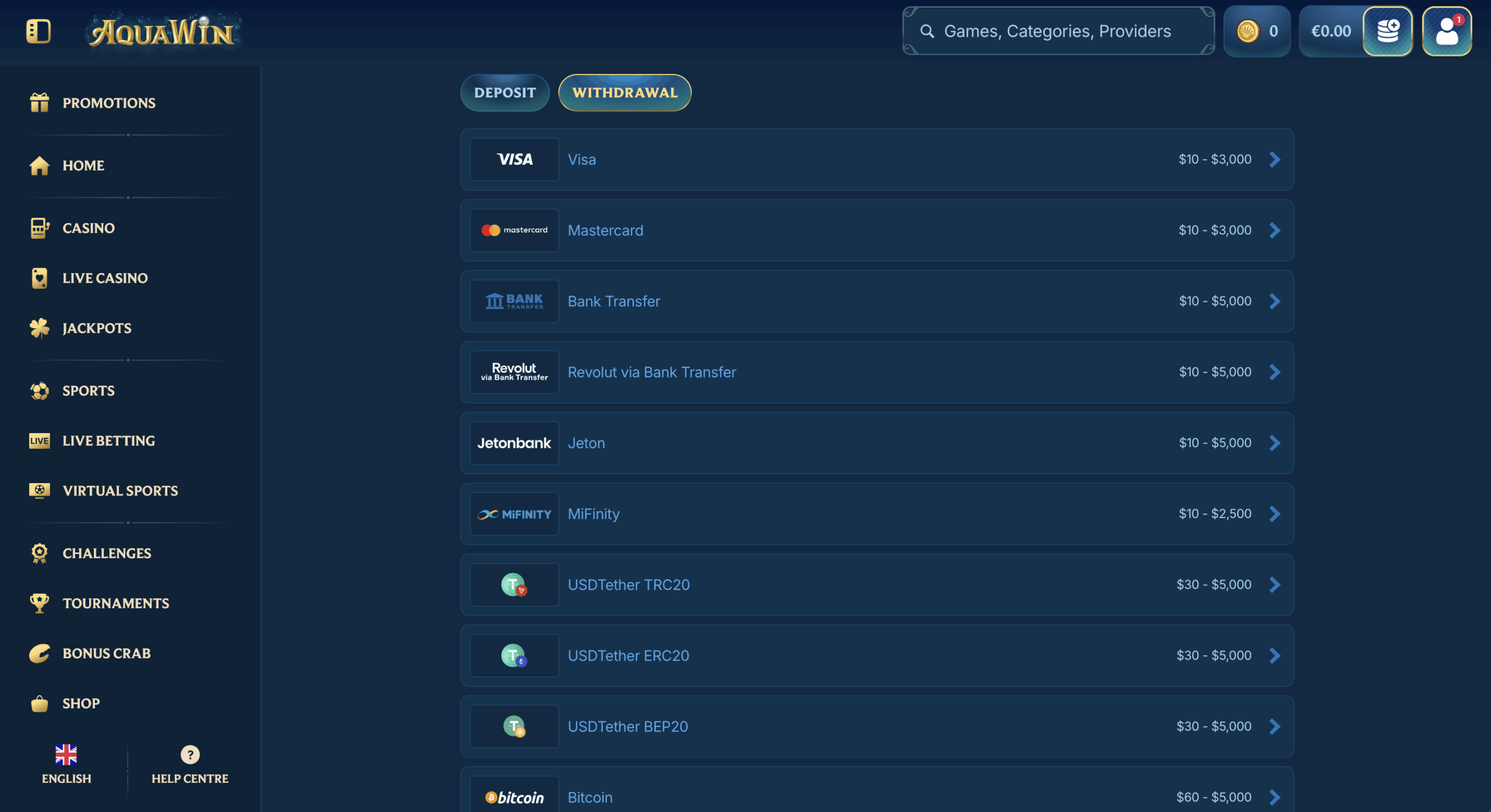Open the cashier coins-stack icon
The height and width of the screenshot is (812, 1491).
click(x=1388, y=31)
